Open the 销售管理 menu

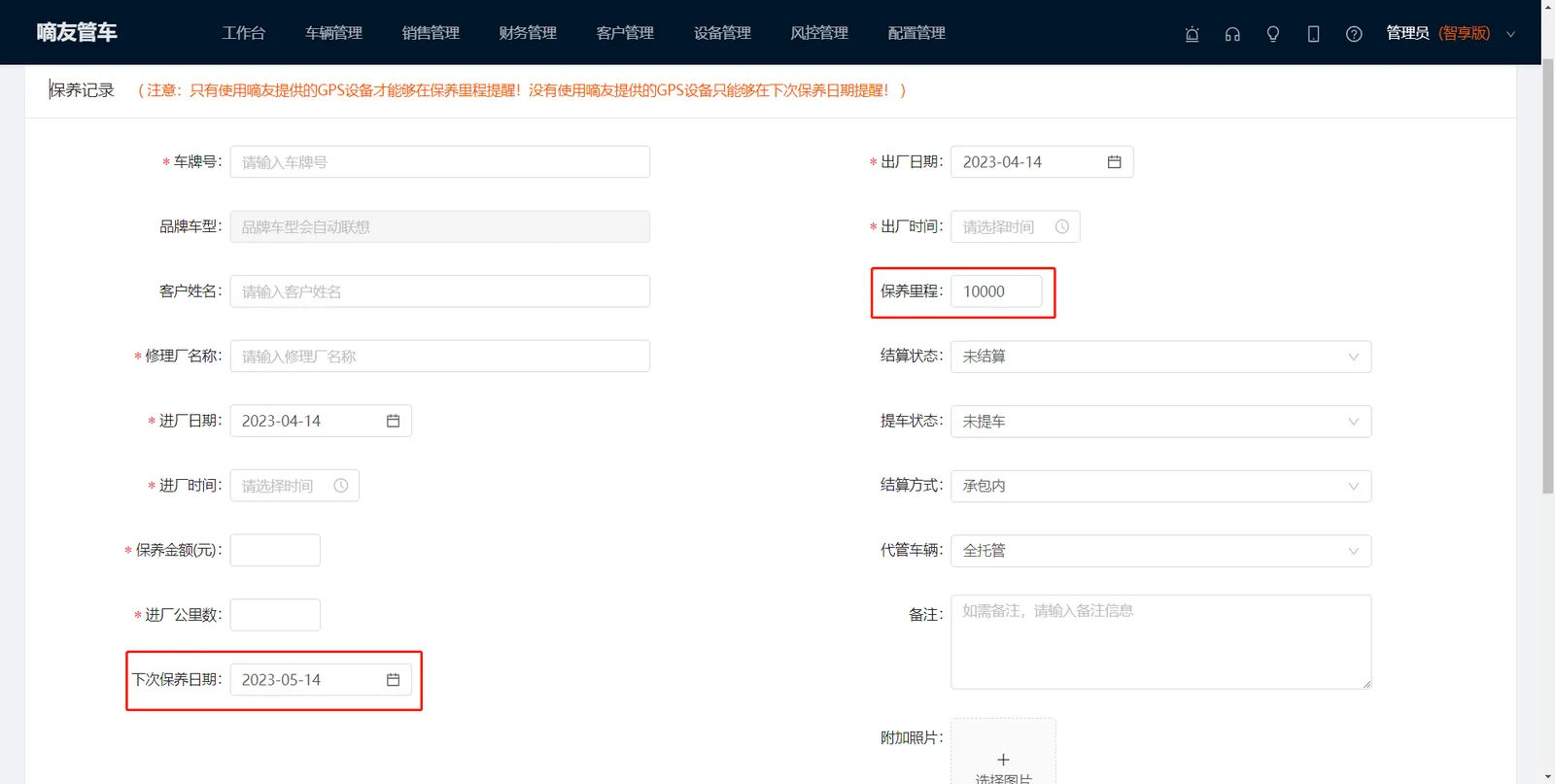431,33
